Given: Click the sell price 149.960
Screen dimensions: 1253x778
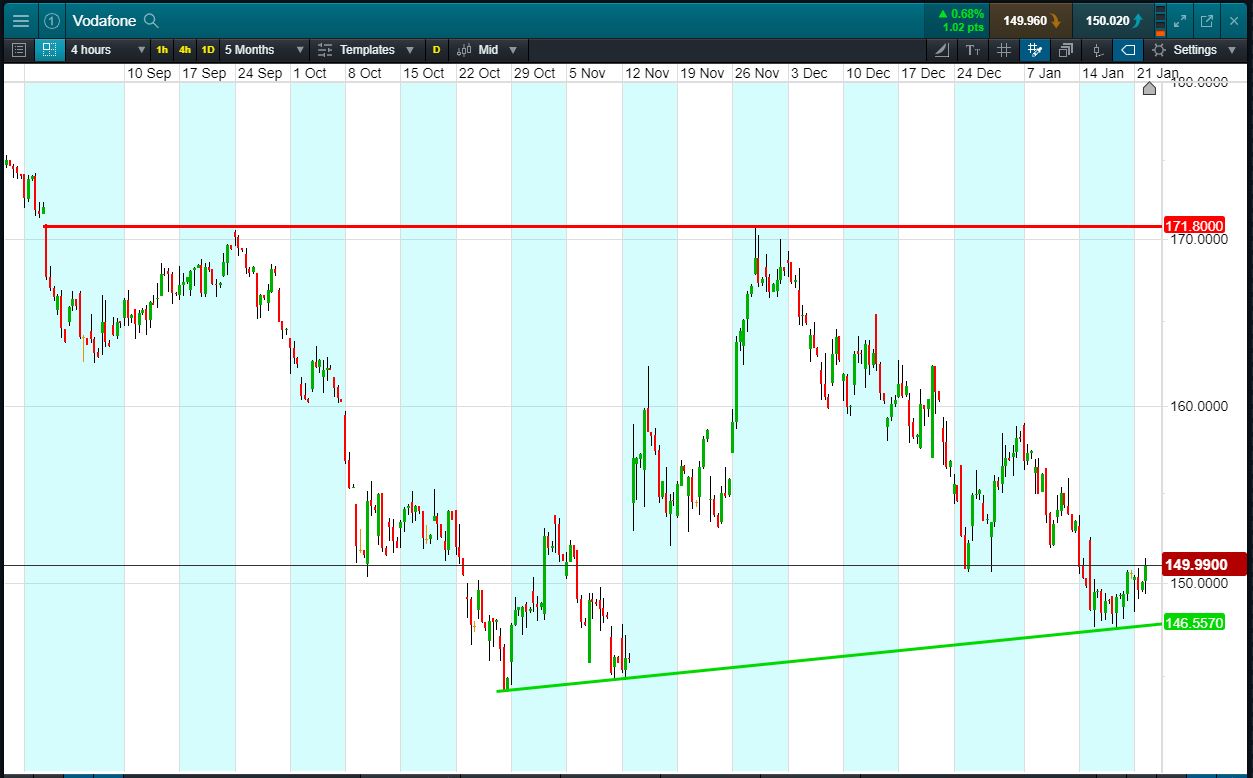Looking at the screenshot, I should (1031, 20).
